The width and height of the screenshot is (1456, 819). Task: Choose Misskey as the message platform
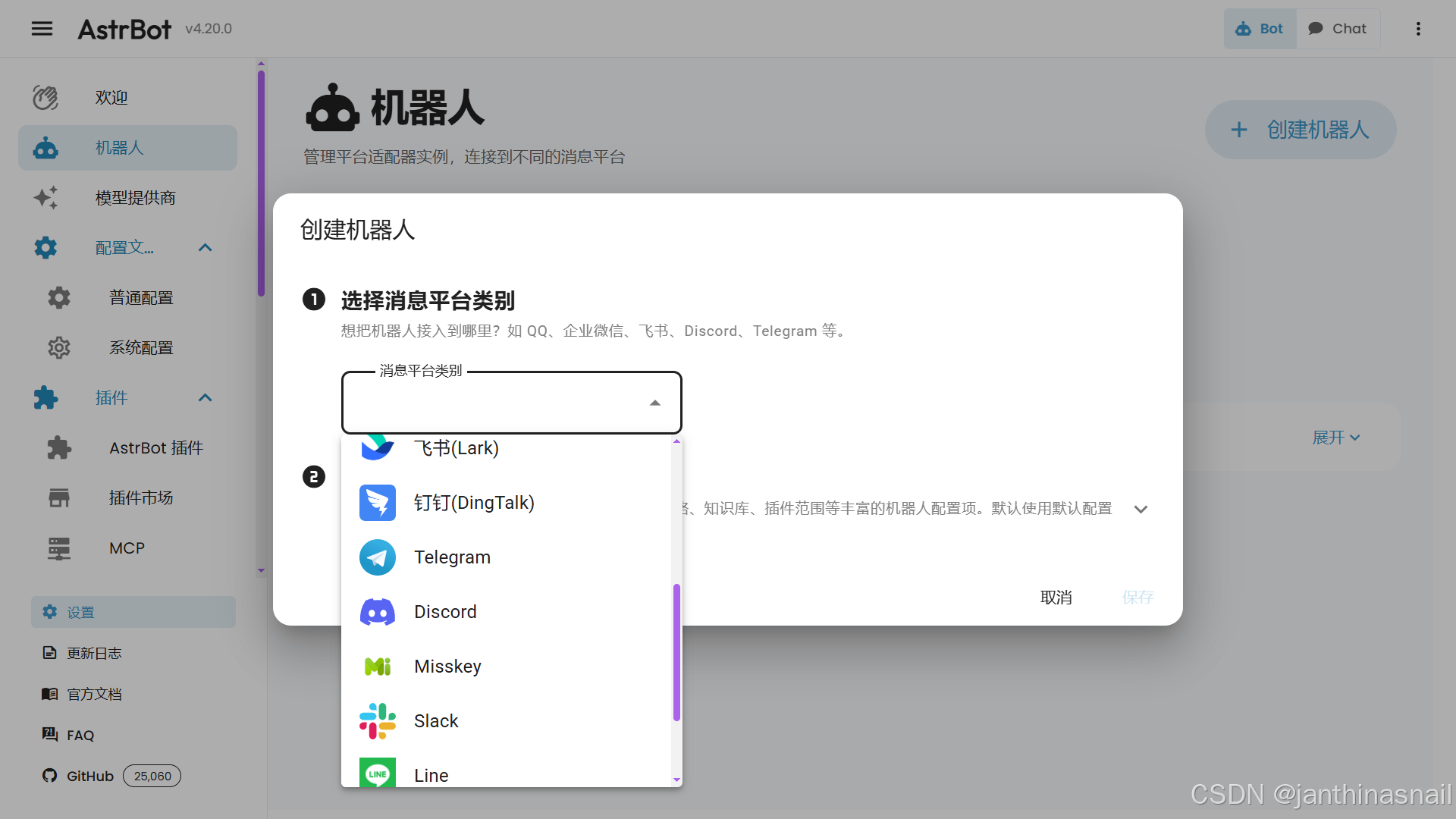click(x=507, y=667)
